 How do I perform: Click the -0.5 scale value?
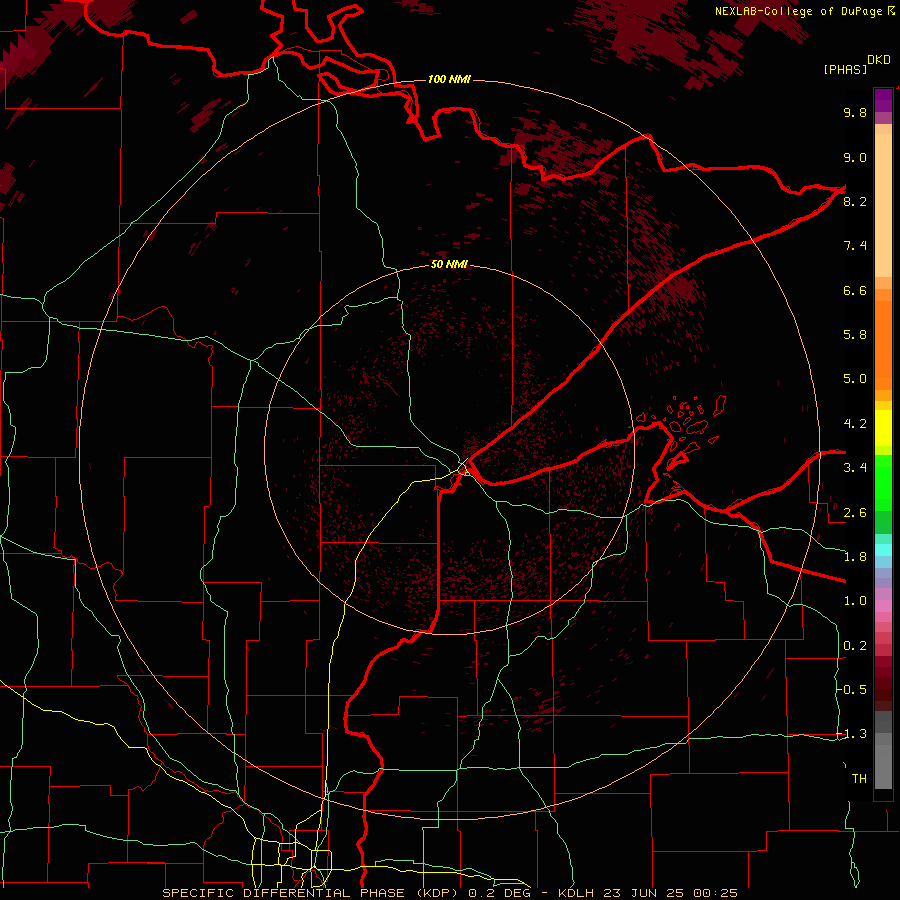coord(852,690)
